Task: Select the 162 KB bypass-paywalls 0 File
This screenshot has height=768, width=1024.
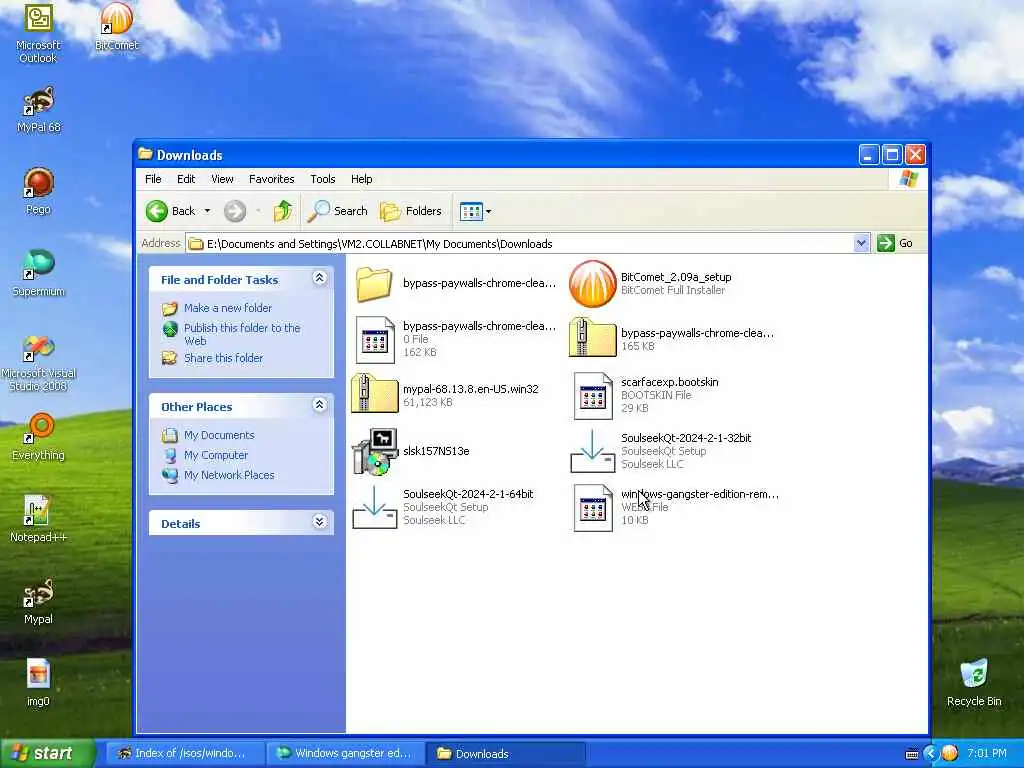Action: point(455,339)
